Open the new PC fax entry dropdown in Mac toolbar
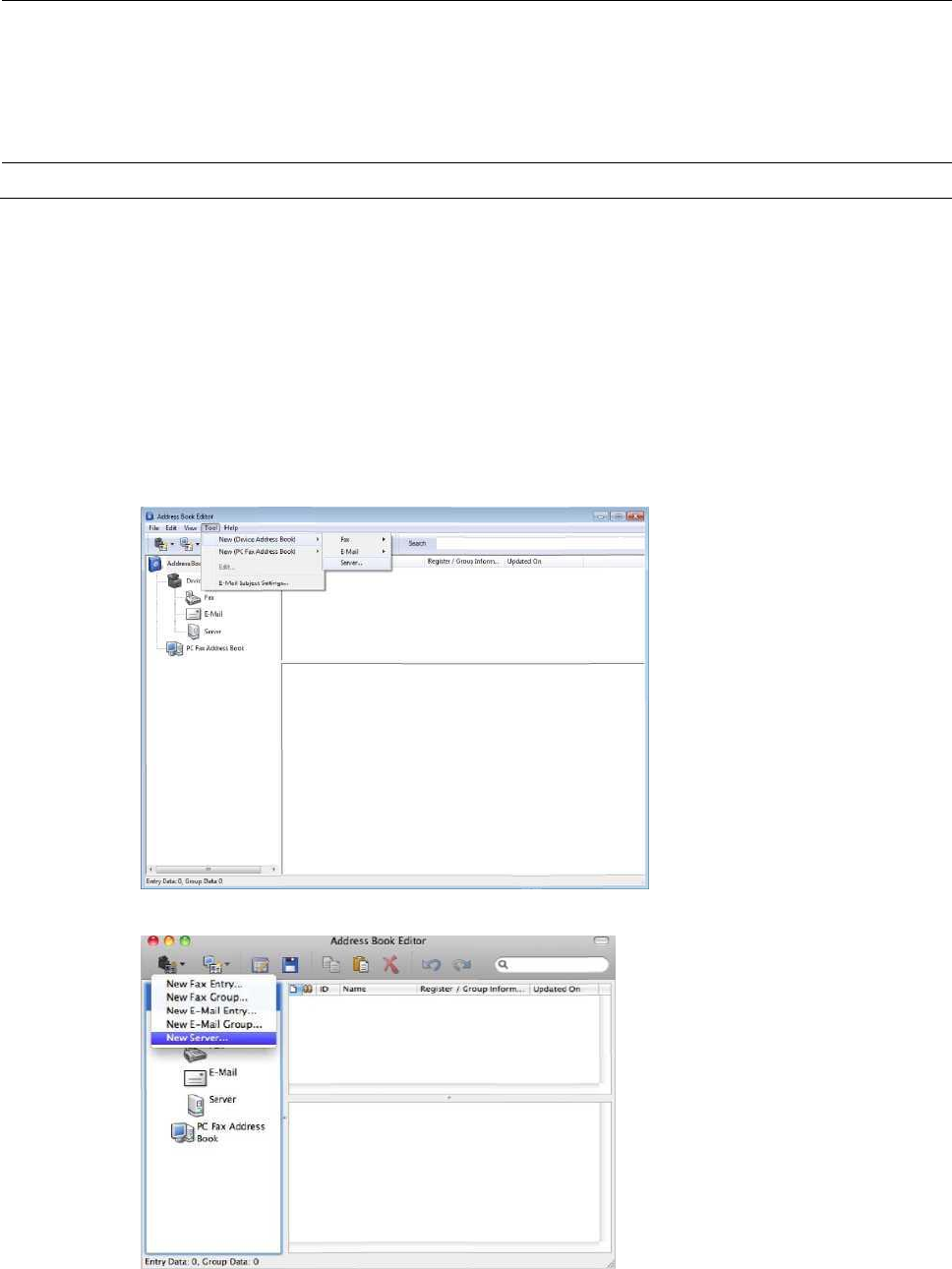952x1269 pixels. tap(215, 965)
